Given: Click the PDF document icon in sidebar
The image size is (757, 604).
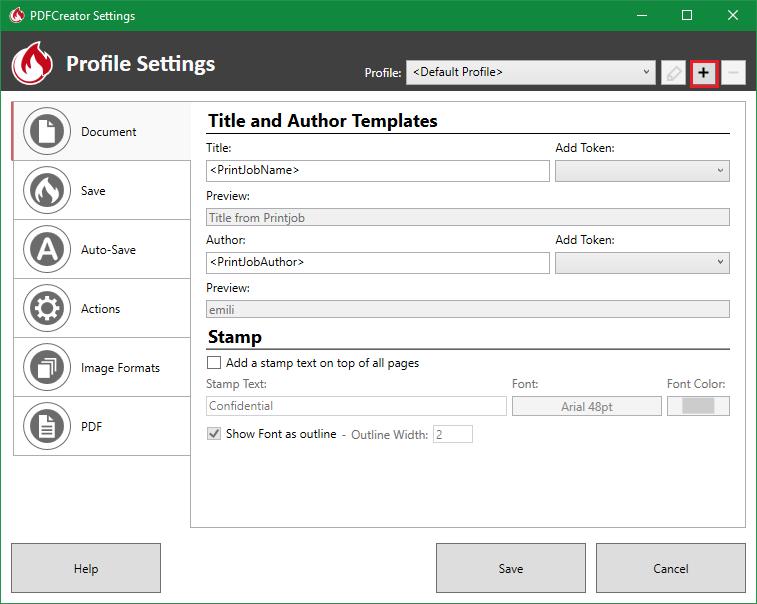Looking at the screenshot, I should coord(47,426).
